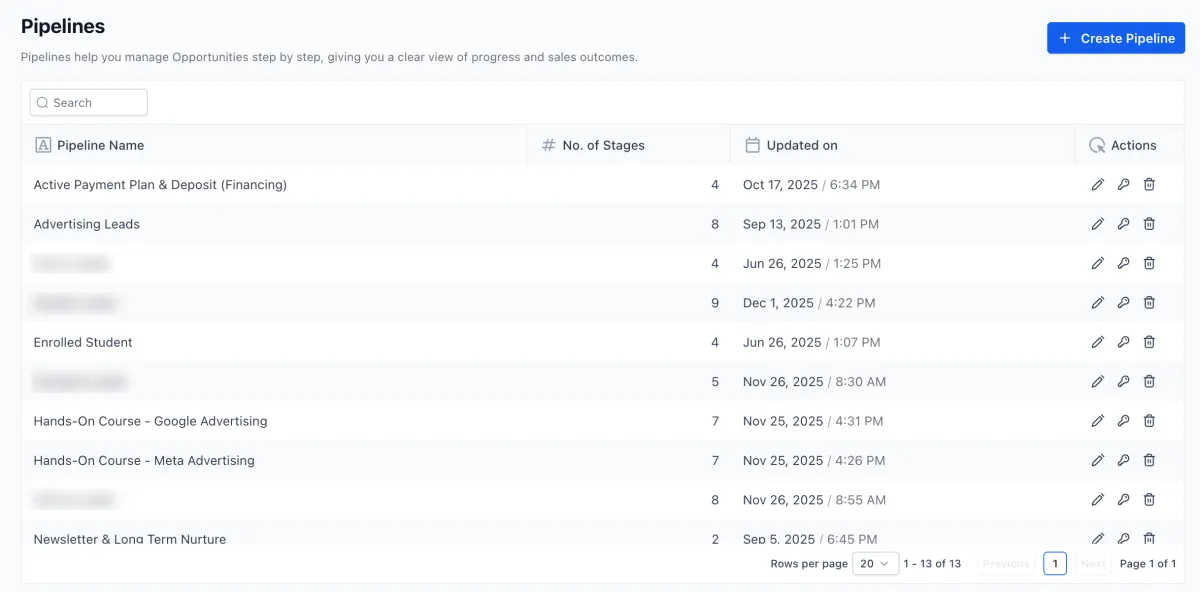
Task: Click the Next page button
Action: point(1093,564)
